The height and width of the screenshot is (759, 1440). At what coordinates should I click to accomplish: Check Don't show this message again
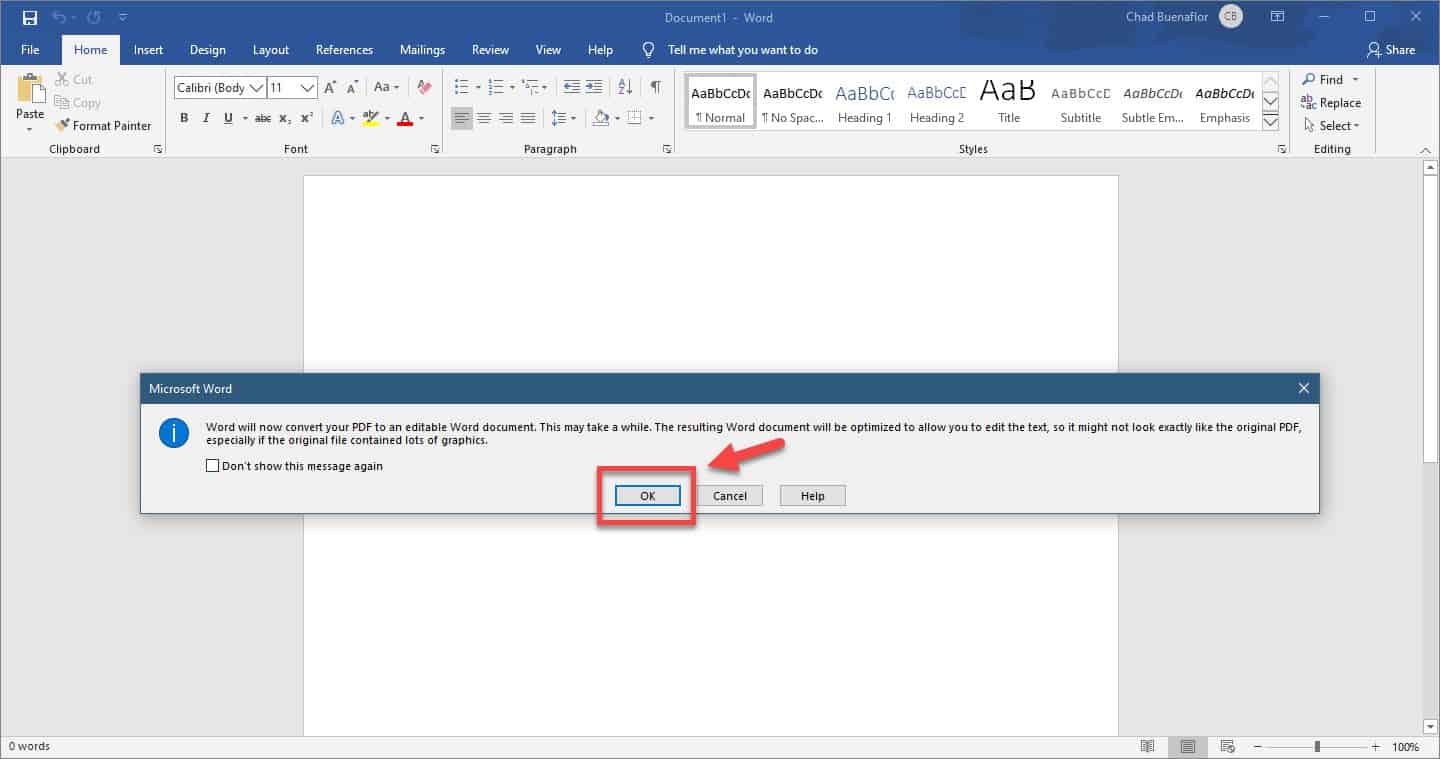tap(212, 466)
